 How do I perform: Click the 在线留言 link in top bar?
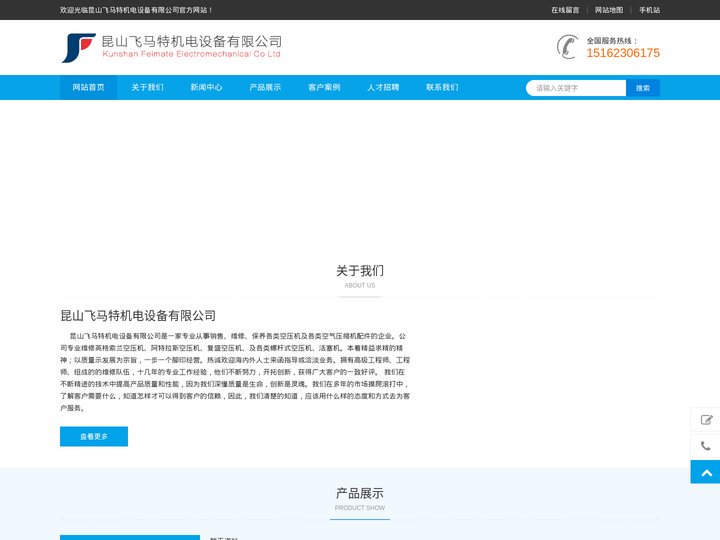(565, 10)
